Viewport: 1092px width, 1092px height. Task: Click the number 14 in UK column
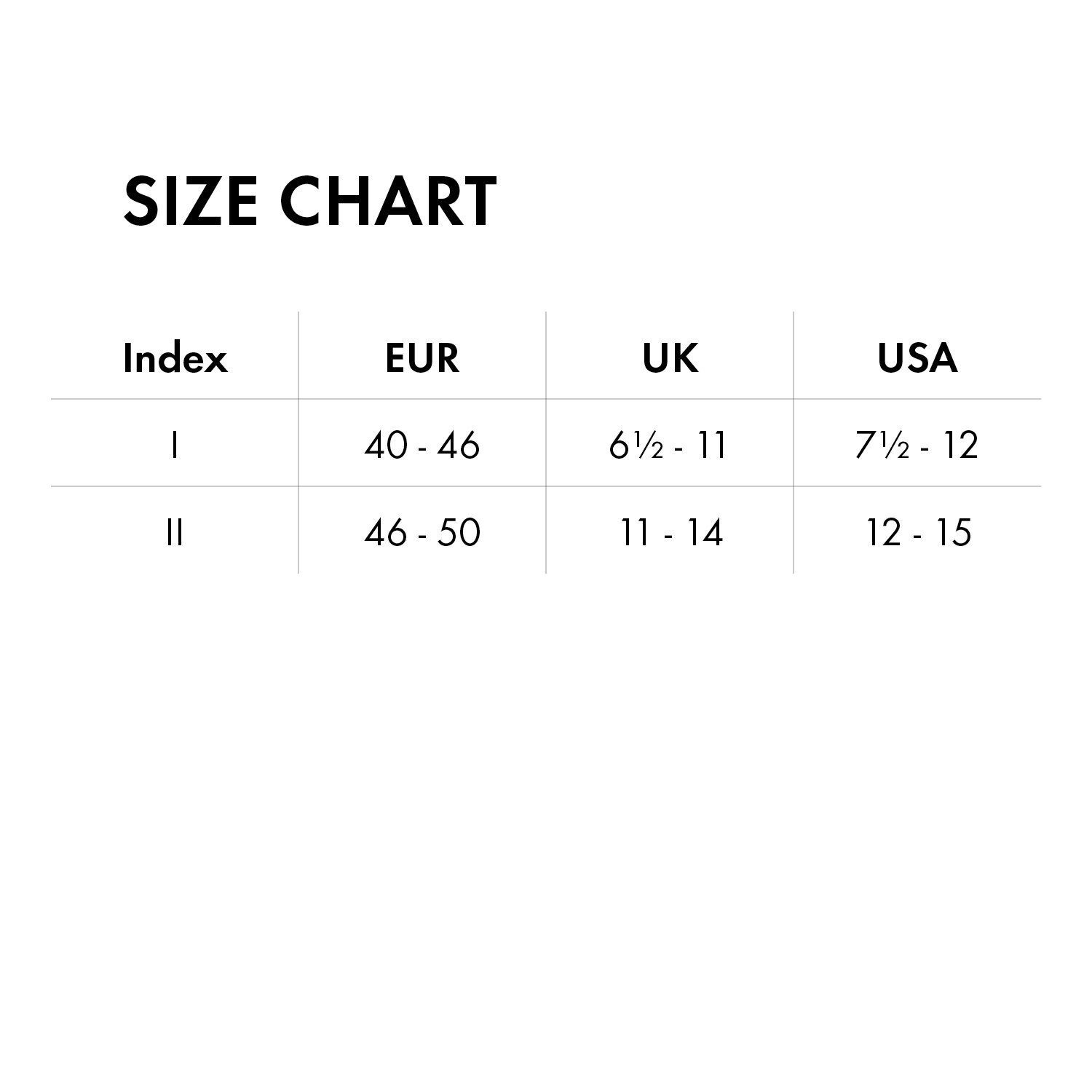(703, 532)
